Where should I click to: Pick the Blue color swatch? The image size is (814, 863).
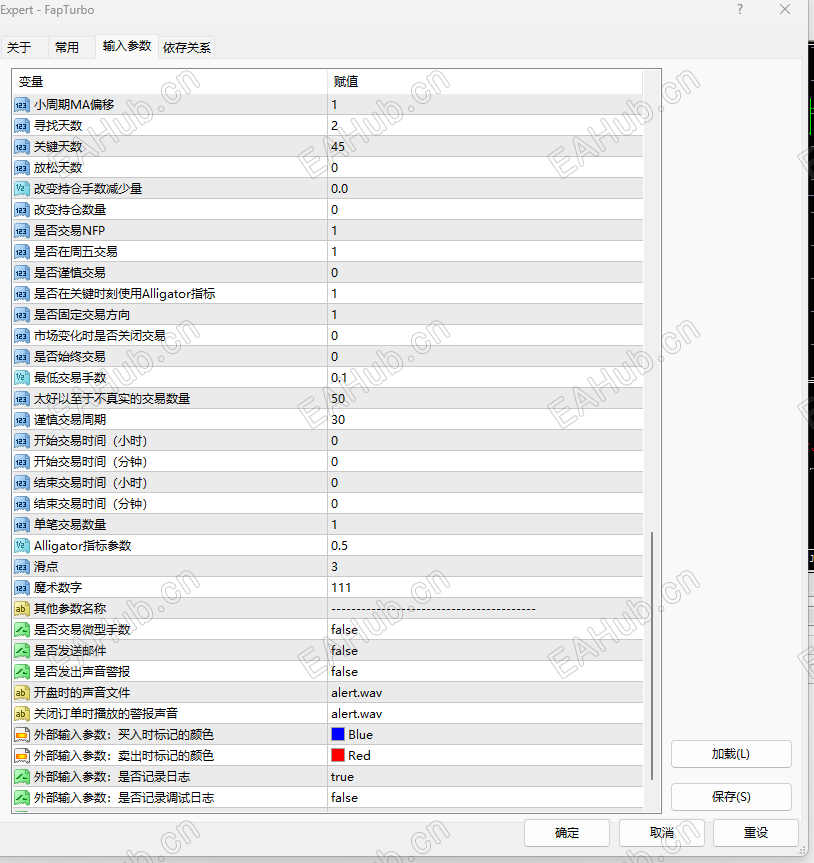coord(338,734)
